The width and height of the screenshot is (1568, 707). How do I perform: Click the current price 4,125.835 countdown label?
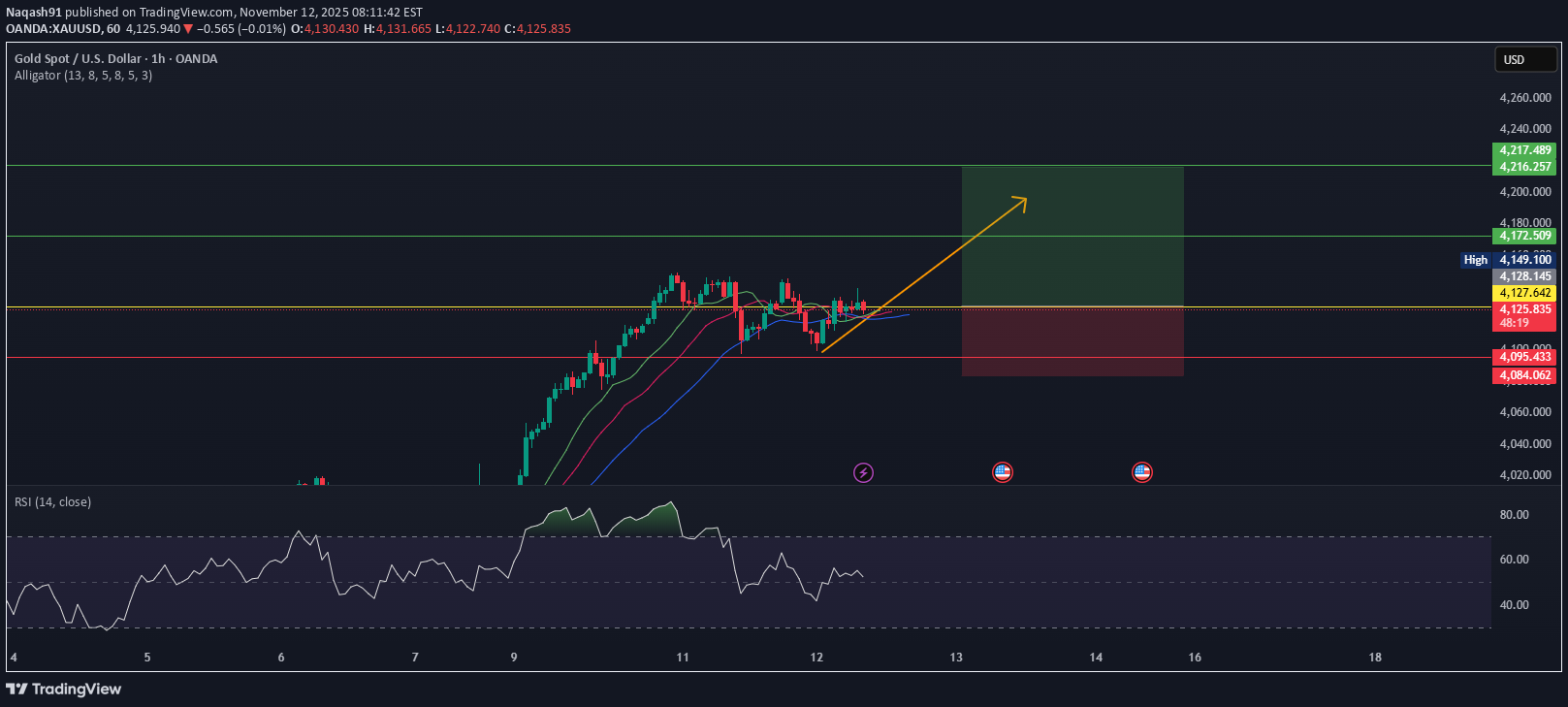click(1524, 316)
